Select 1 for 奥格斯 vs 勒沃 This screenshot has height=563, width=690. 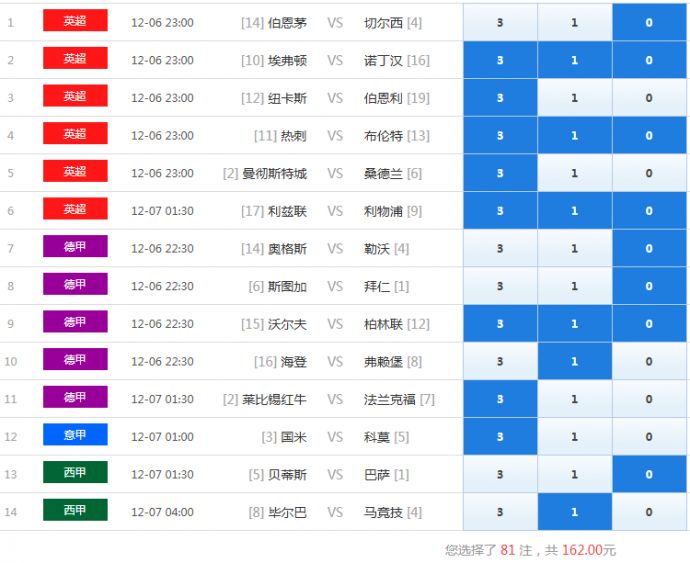pyautogui.click(x=575, y=248)
